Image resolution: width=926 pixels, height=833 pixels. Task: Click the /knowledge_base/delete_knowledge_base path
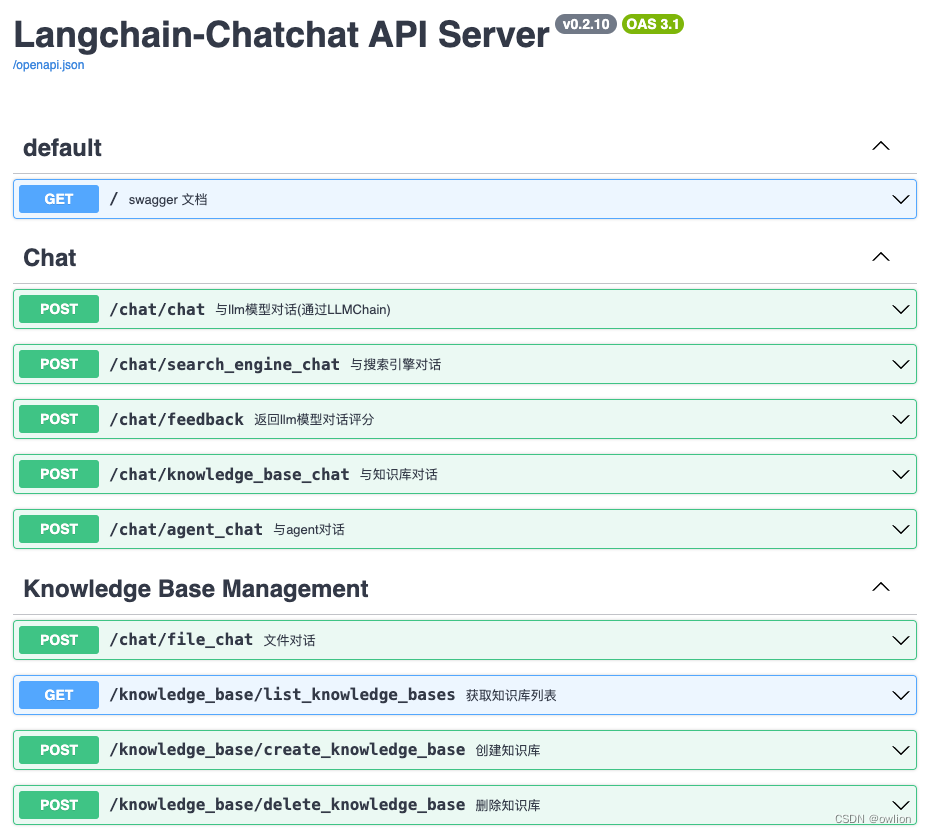tap(287, 805)
